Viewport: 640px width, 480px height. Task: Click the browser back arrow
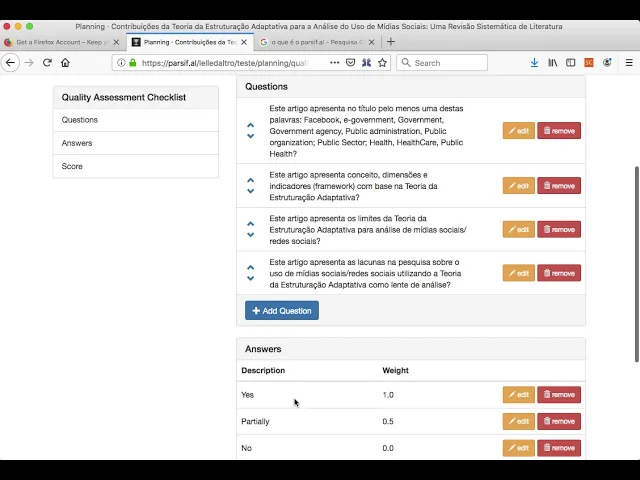pyautogui.click(x=11, y=62)
